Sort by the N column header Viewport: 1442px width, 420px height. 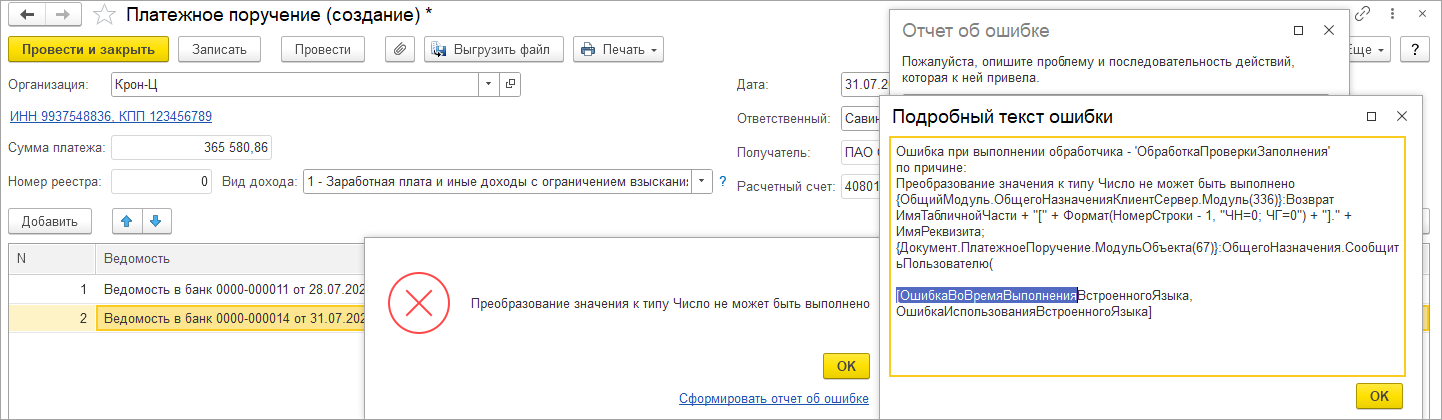tap(52, 258)
